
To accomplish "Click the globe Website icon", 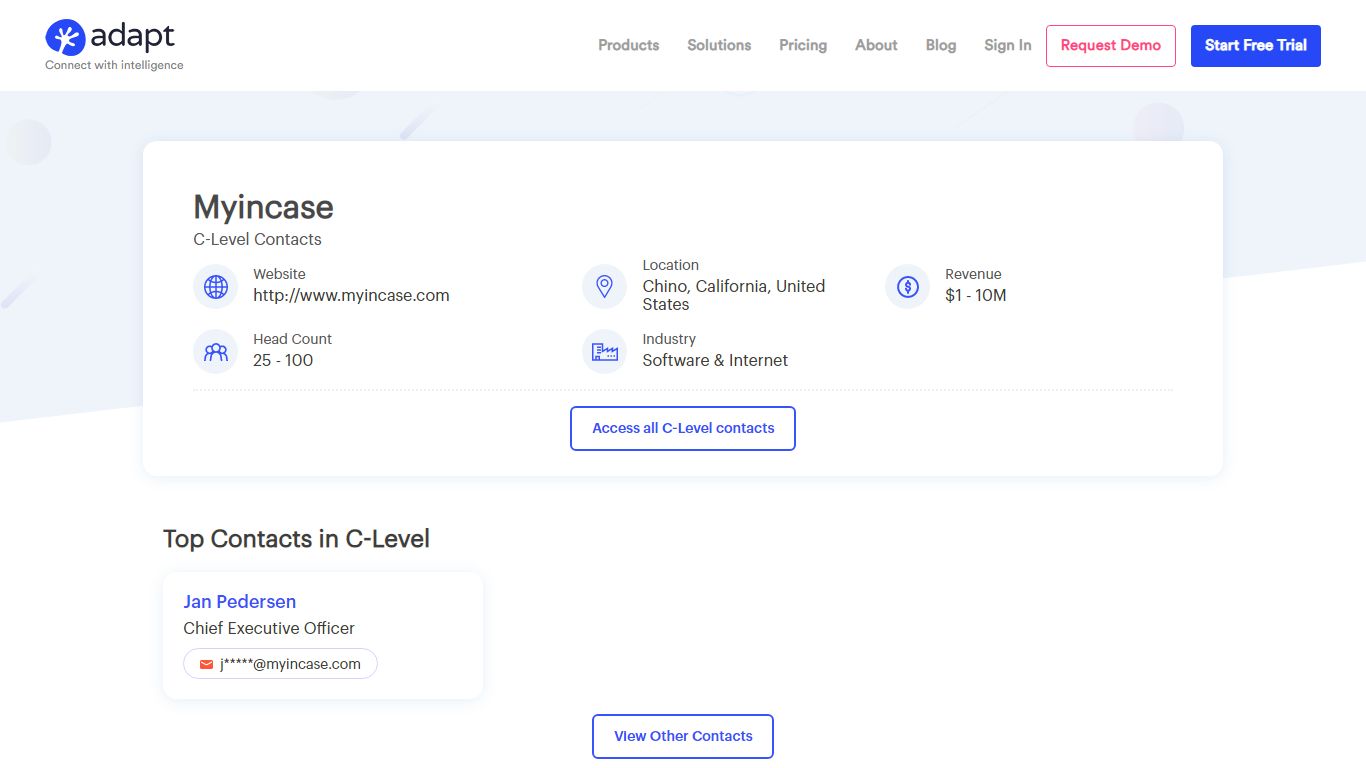I will (x=216, y=287).
